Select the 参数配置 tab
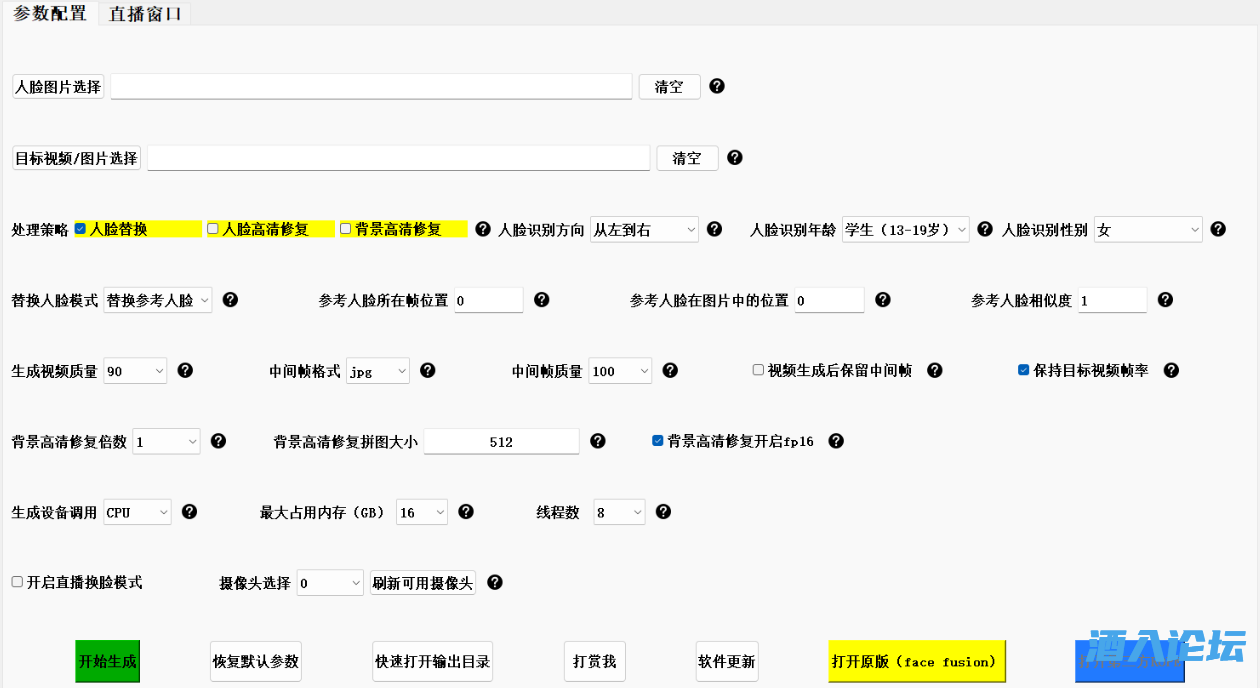 [50, 14]
